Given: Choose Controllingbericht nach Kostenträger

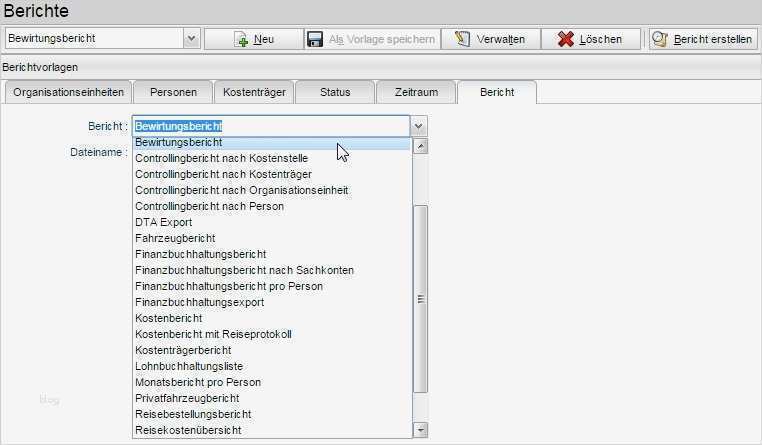Looking at the screenshot, I should click(x=272, y=174).
